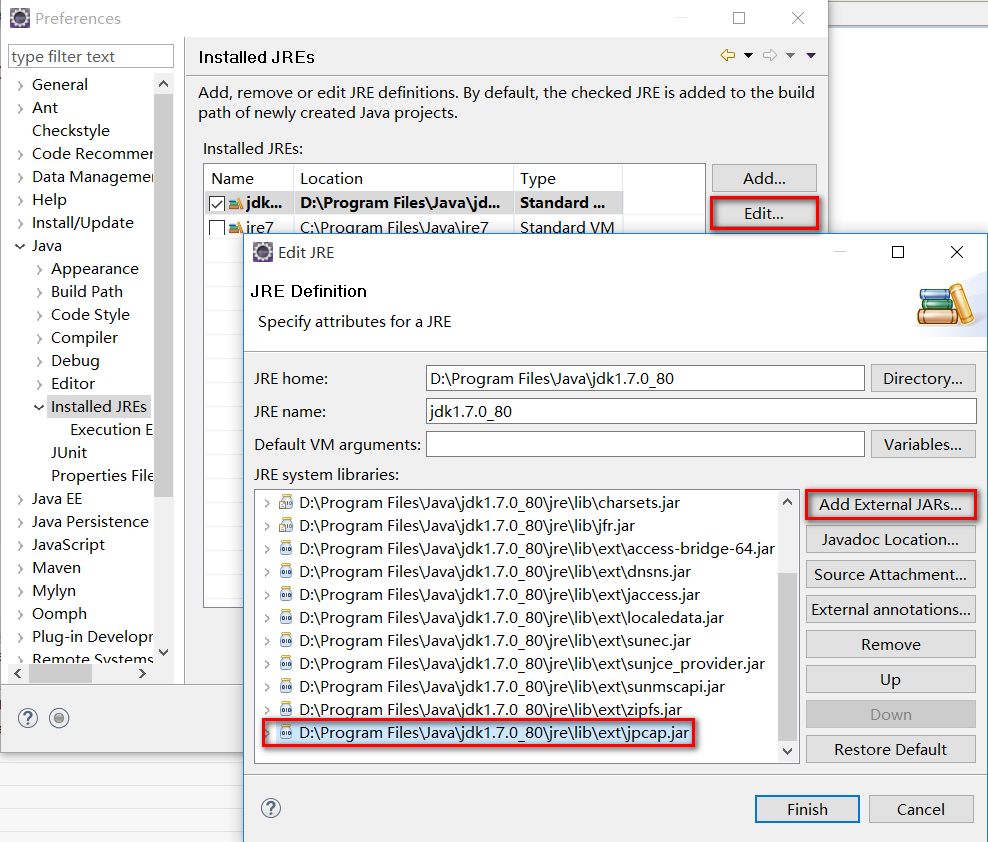Expand the jfr.jar library entry
The image size is (988, 842).
[x=267, y=526]
